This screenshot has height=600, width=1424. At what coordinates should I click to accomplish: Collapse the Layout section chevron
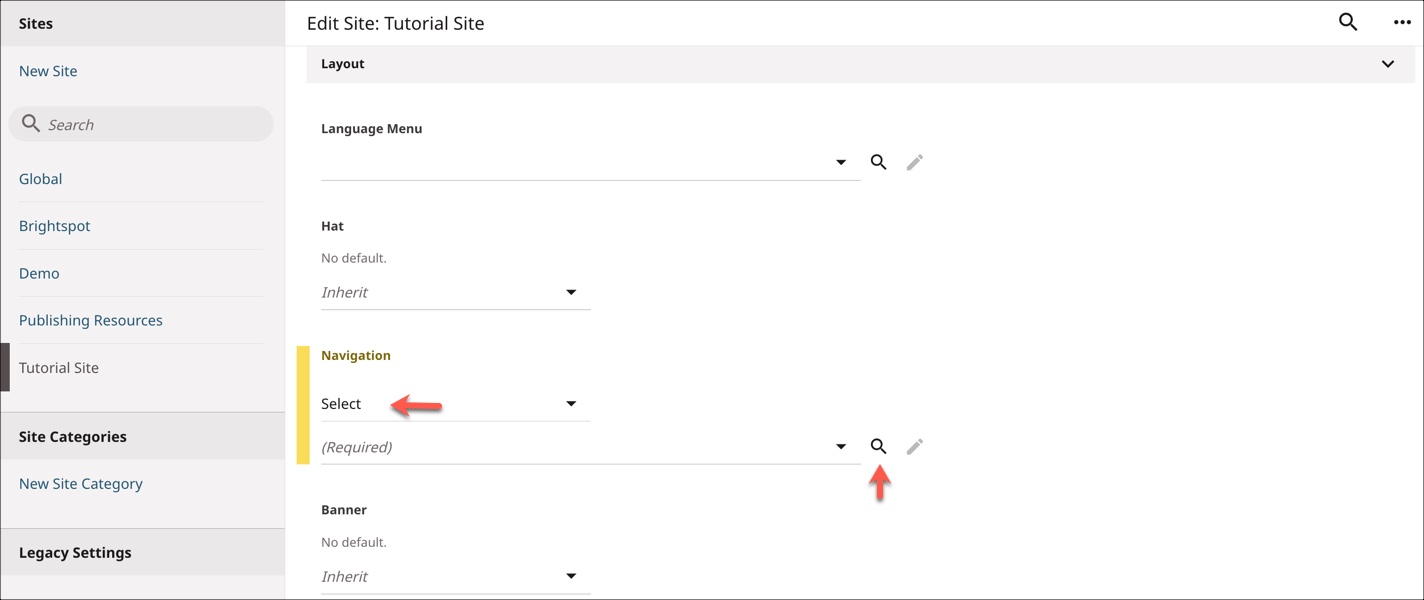1388,64
